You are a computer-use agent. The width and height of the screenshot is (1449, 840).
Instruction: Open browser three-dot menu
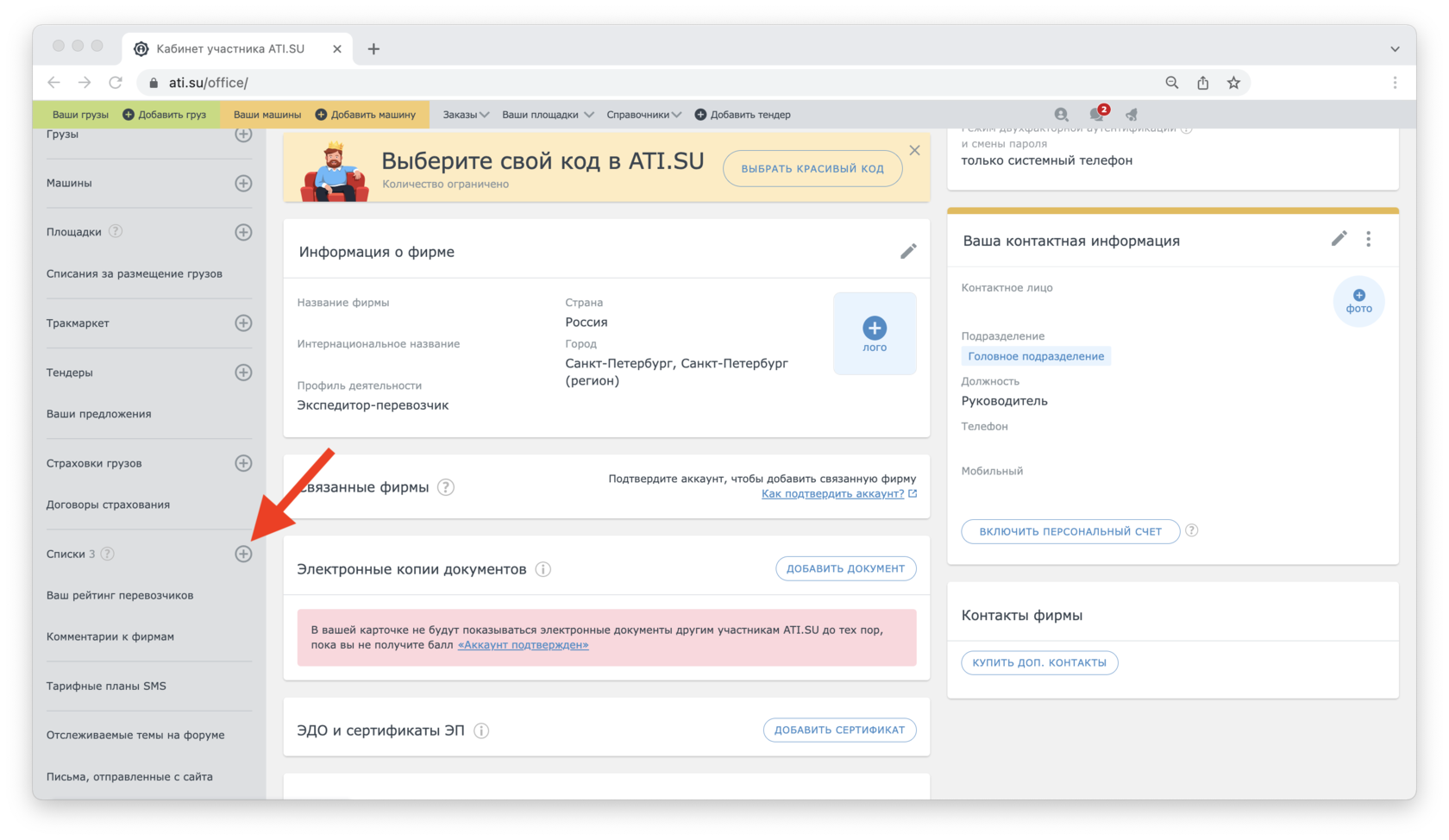coord(1395,83)
